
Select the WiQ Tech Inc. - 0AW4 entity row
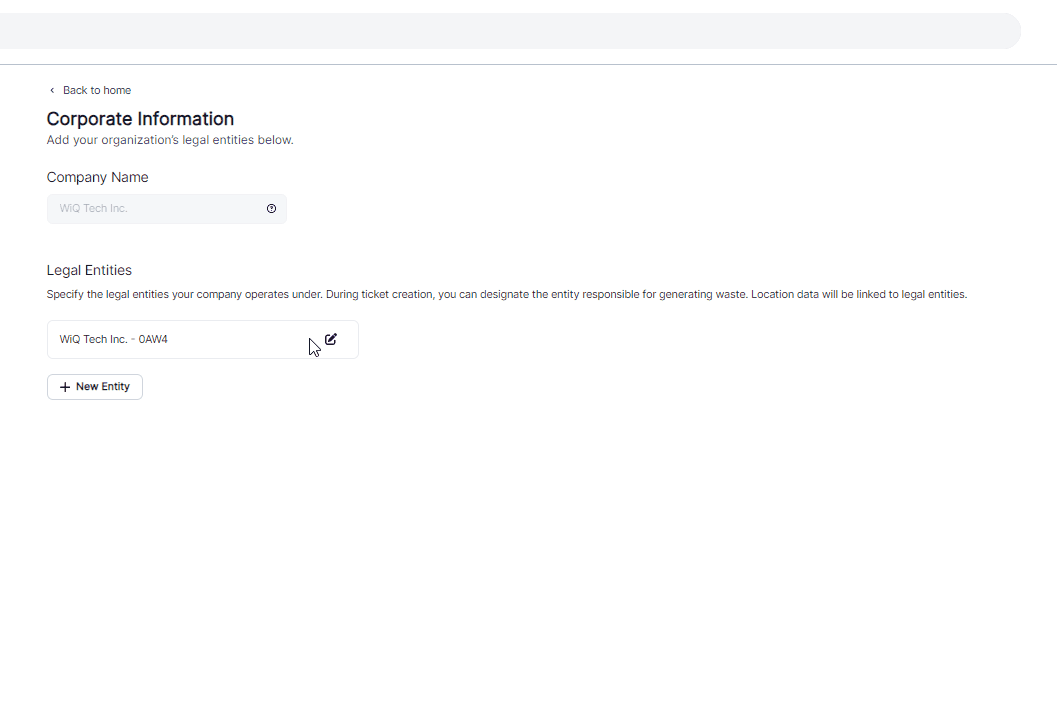(x=203, y=340)
